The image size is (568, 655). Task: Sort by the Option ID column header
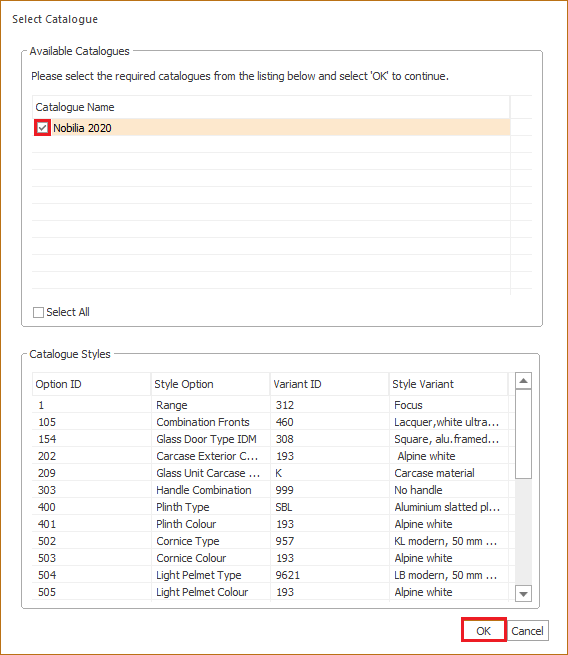91,384
